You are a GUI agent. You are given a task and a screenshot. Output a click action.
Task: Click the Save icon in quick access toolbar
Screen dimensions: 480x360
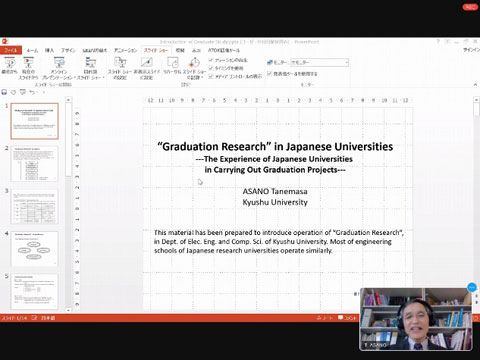[4, 92]
